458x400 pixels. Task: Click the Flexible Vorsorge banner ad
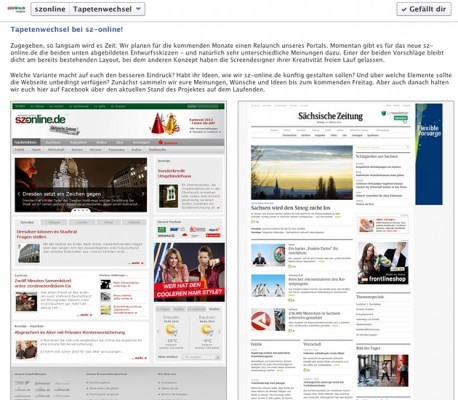(x=429, y=154)
